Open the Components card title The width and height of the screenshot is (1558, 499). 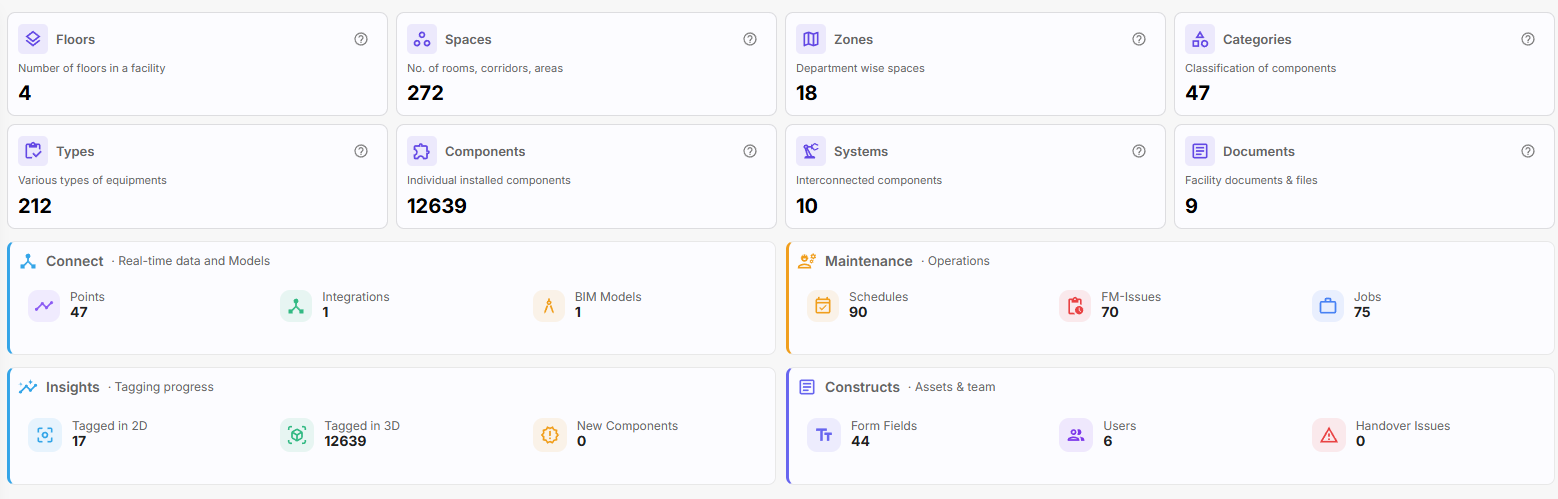click(485, 151)
